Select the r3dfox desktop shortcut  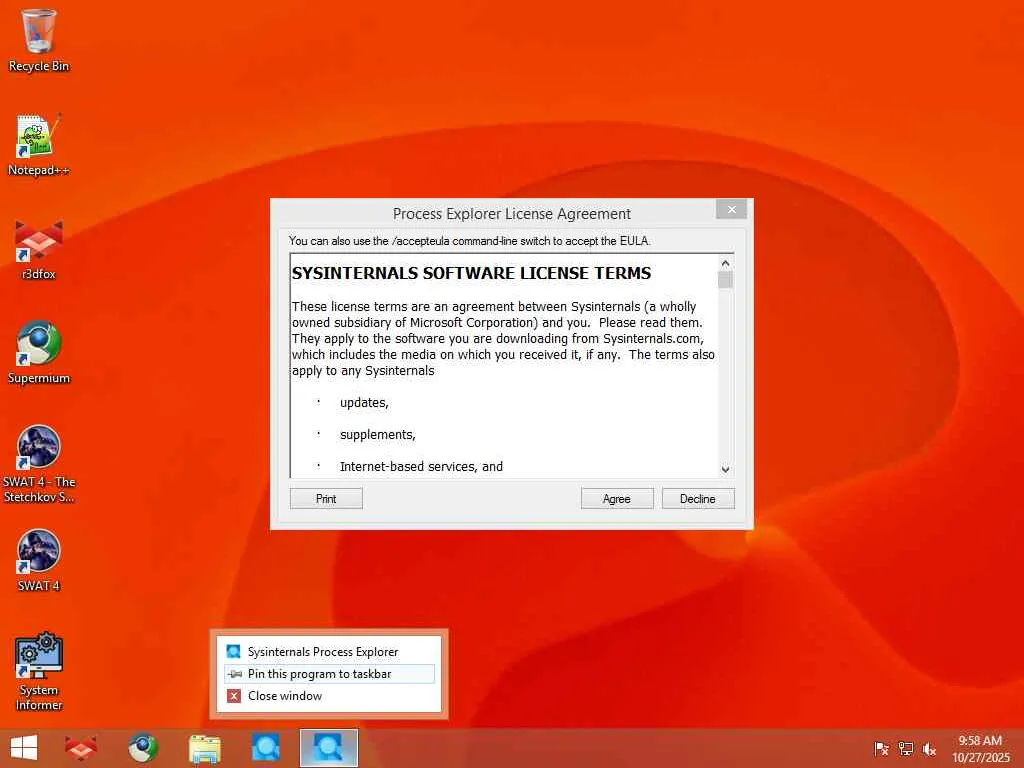click(39, 249)
